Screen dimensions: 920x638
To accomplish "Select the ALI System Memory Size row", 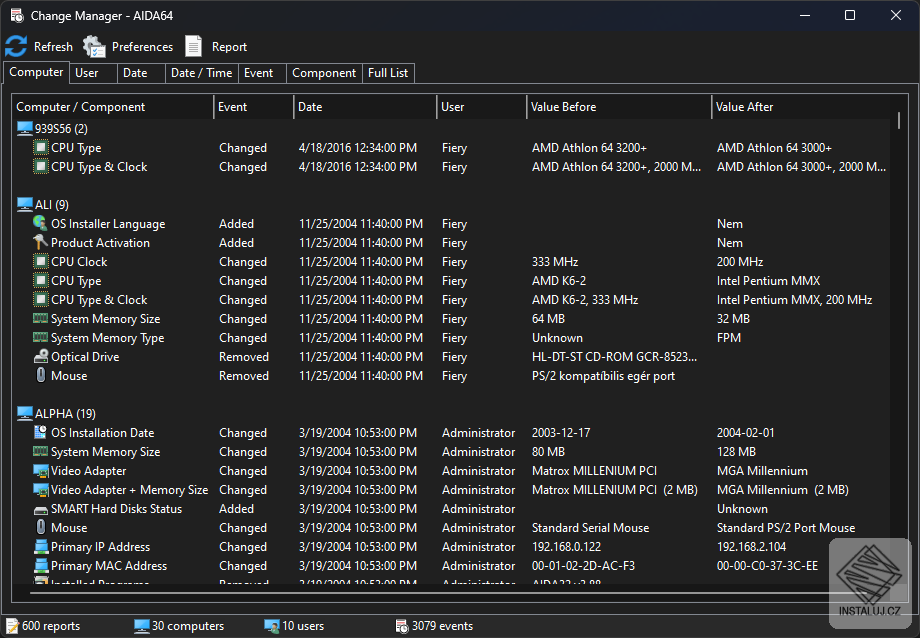I will [x=451, y=318].
